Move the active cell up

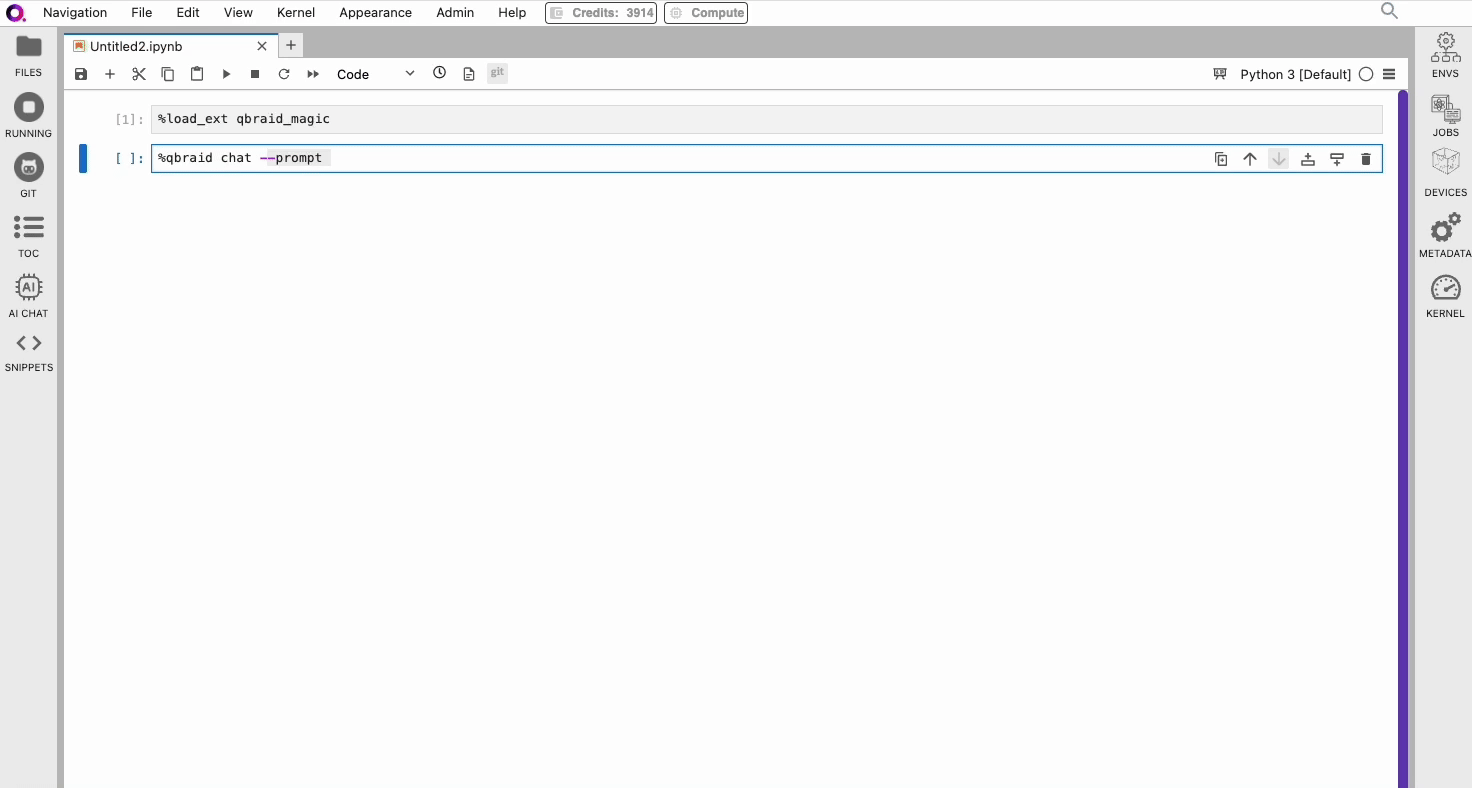[x=1250, y=159]
